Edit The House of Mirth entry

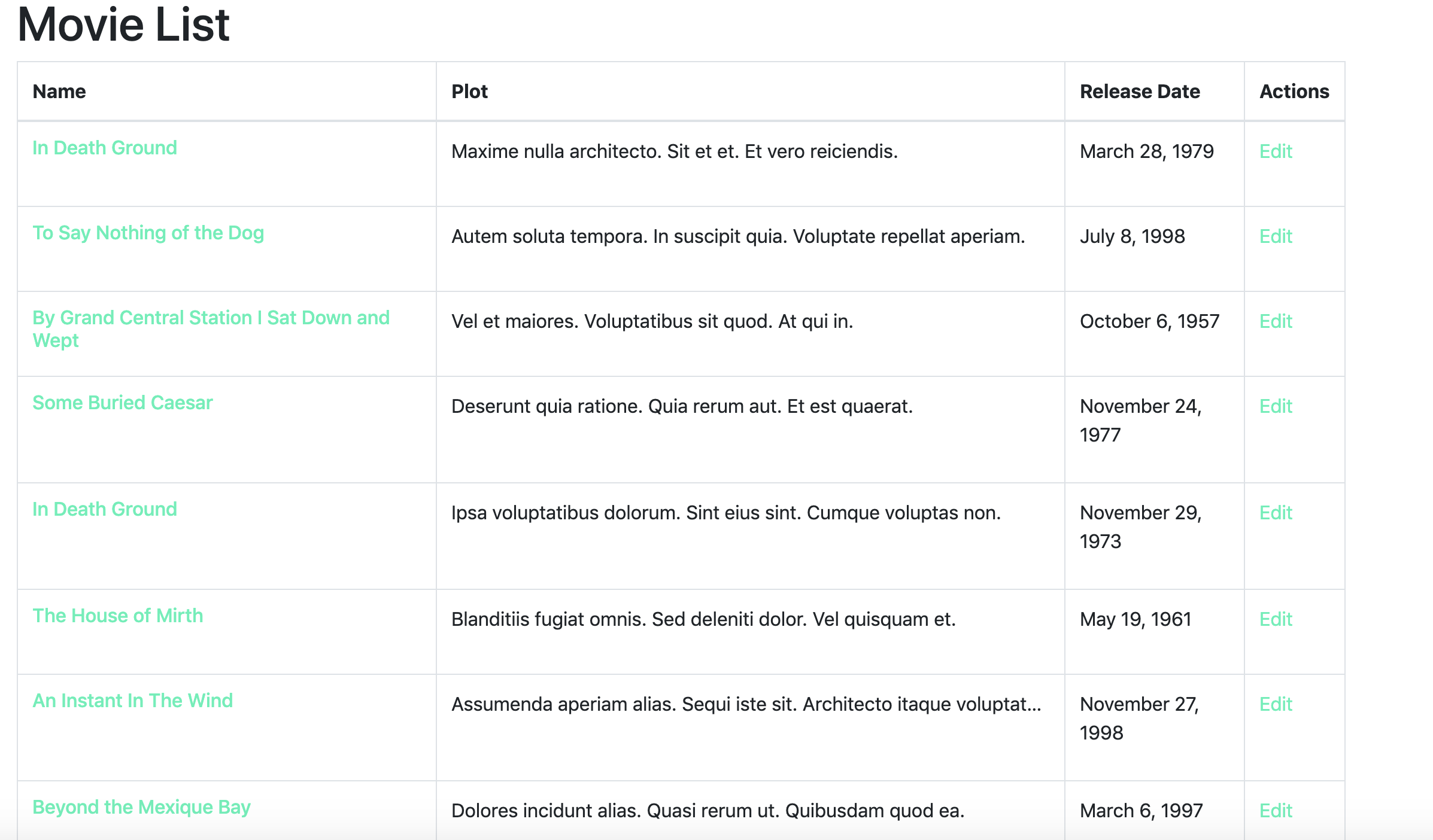(1276, 619)
